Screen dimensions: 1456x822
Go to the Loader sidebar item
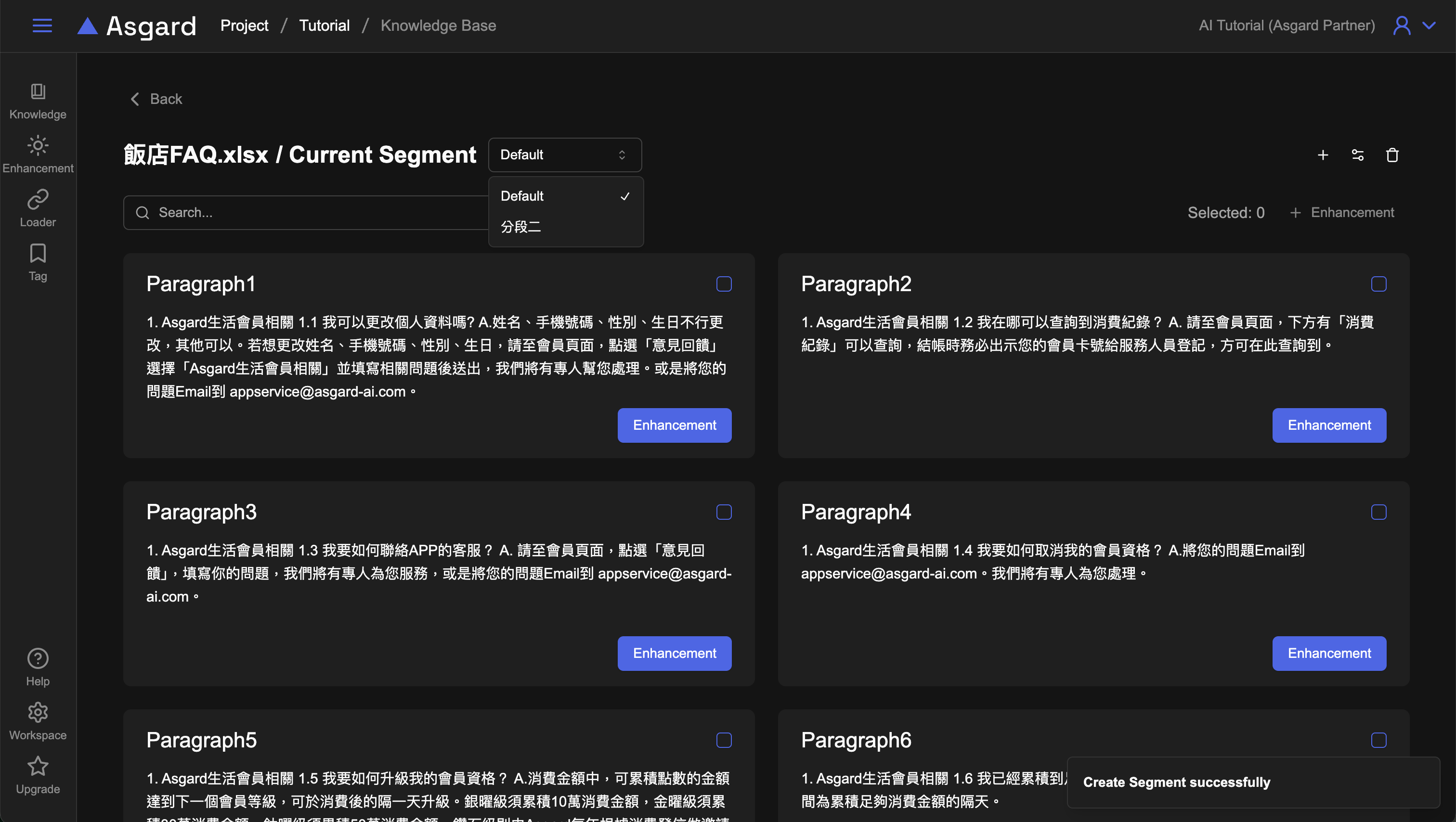click(38, 209)
